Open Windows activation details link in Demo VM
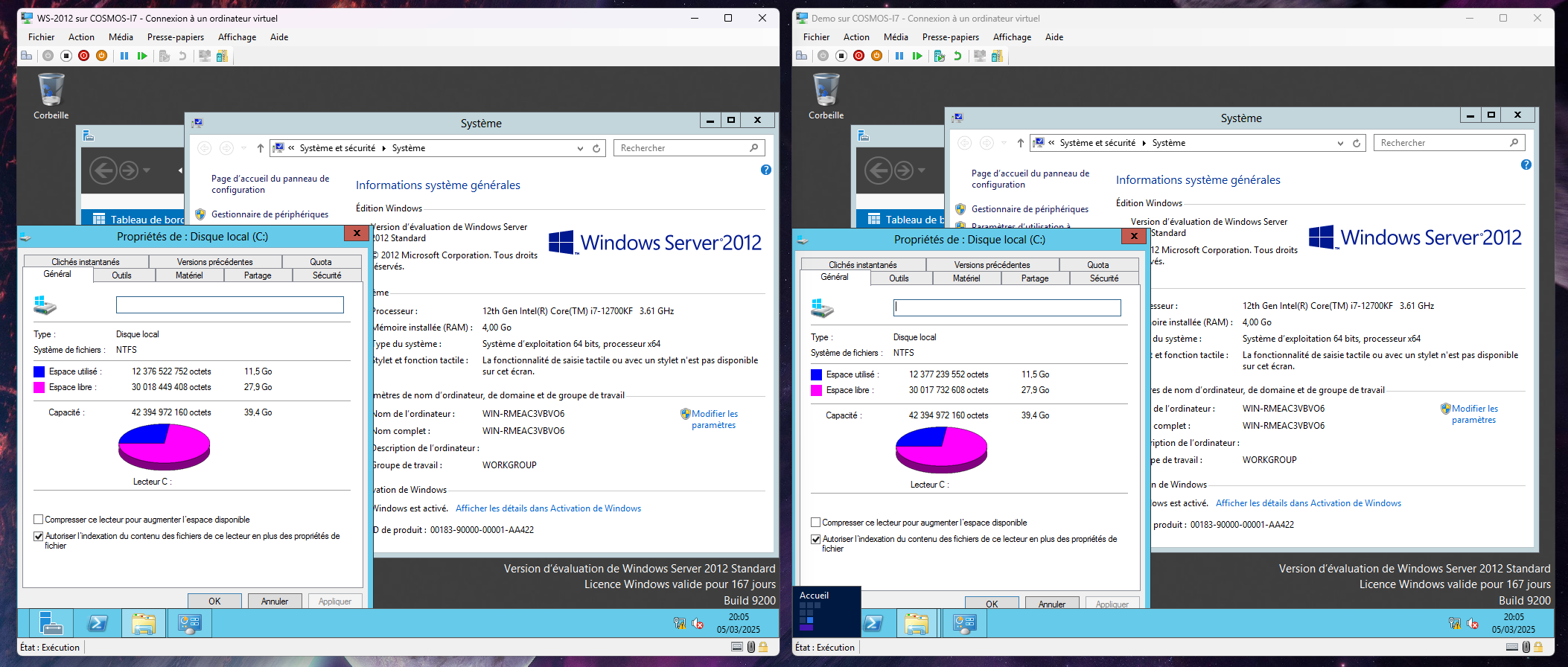1568x667 pixels. point(1308,503)
